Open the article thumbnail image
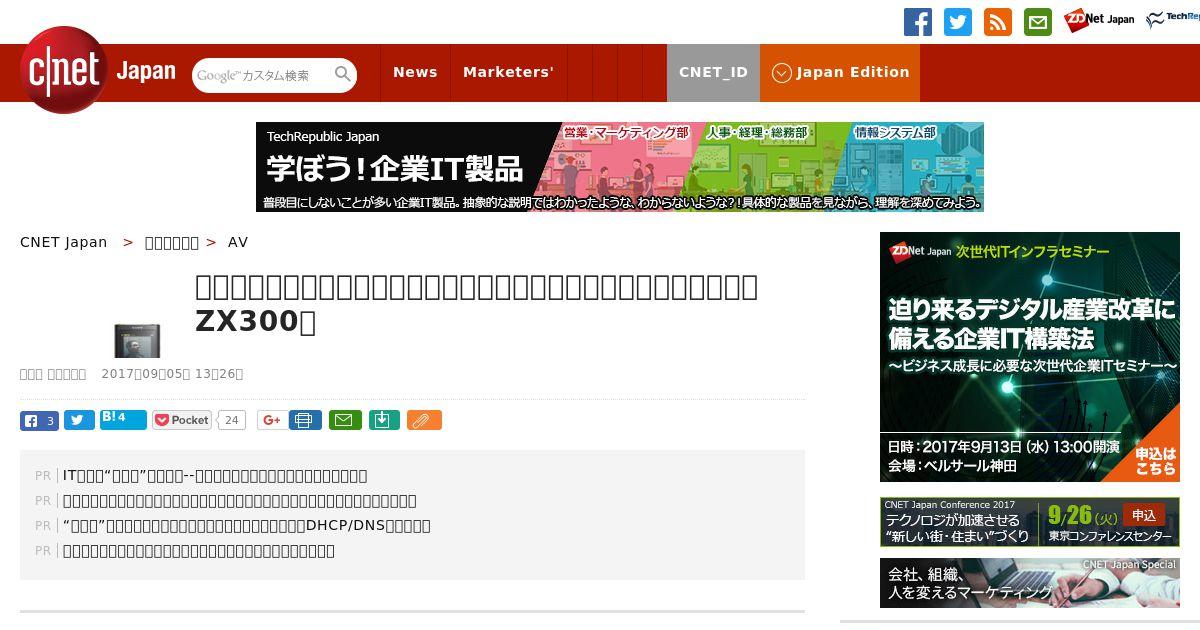Viewport: 1200px width, 630px height. 137,341
